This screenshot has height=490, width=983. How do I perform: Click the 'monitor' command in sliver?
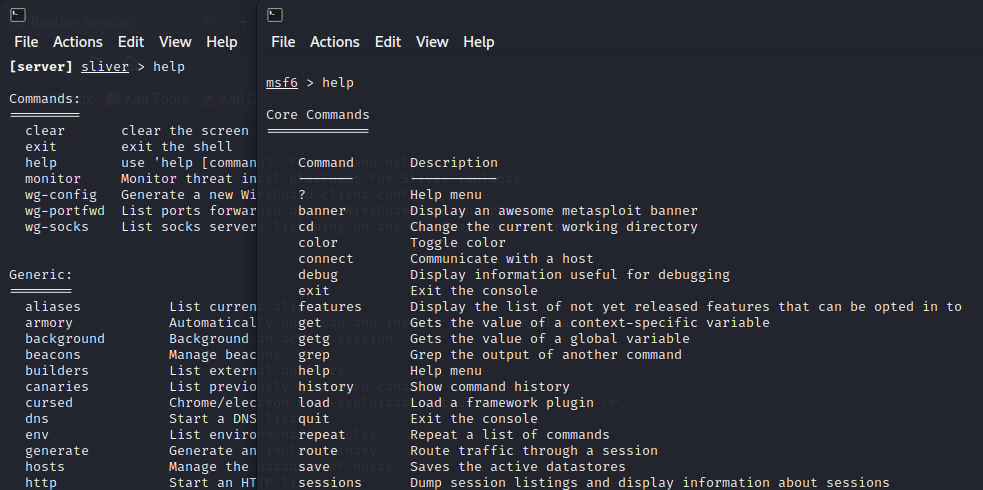pos(53,179)
